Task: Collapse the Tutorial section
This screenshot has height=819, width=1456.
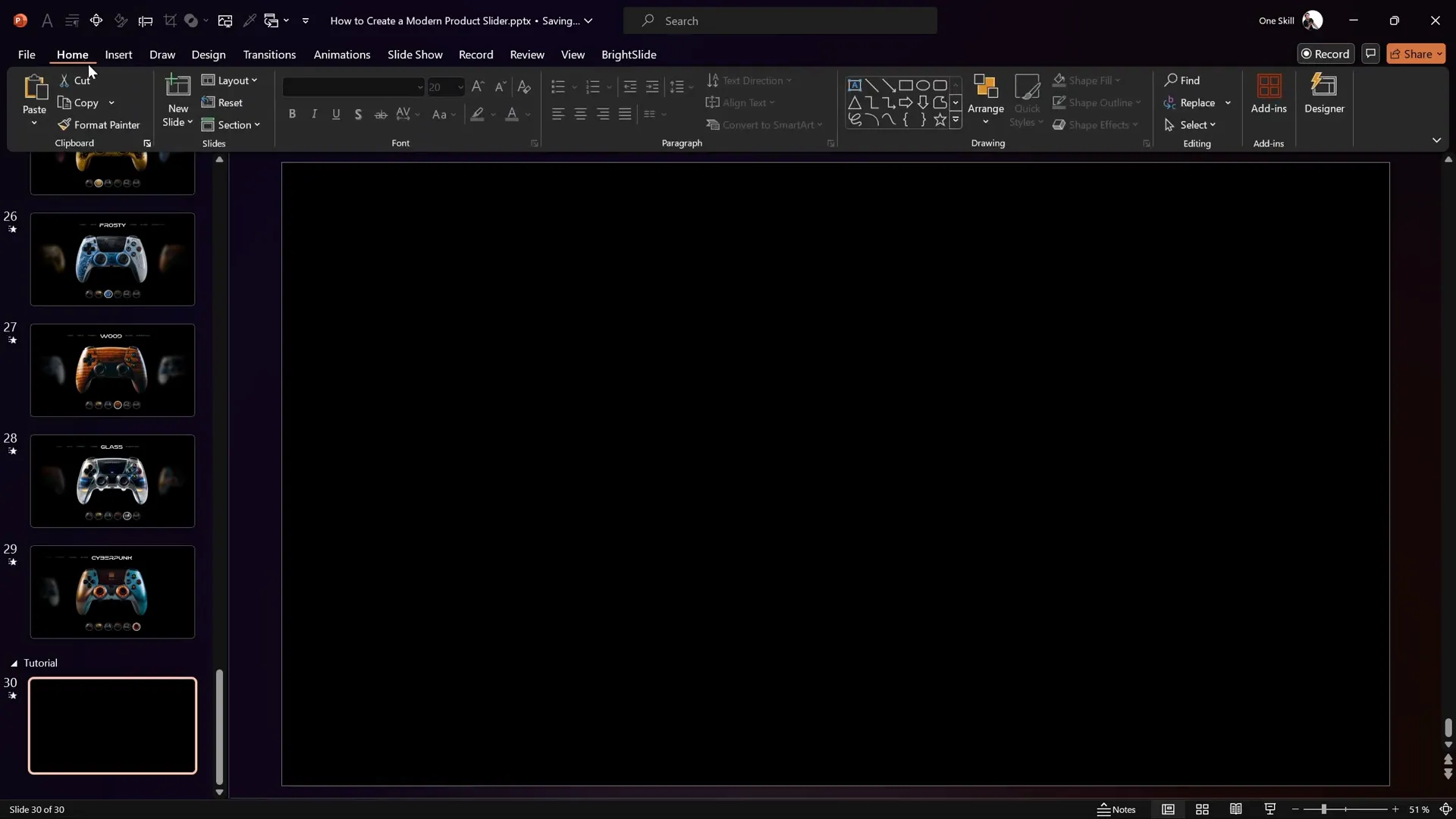Action: [14, 663]
